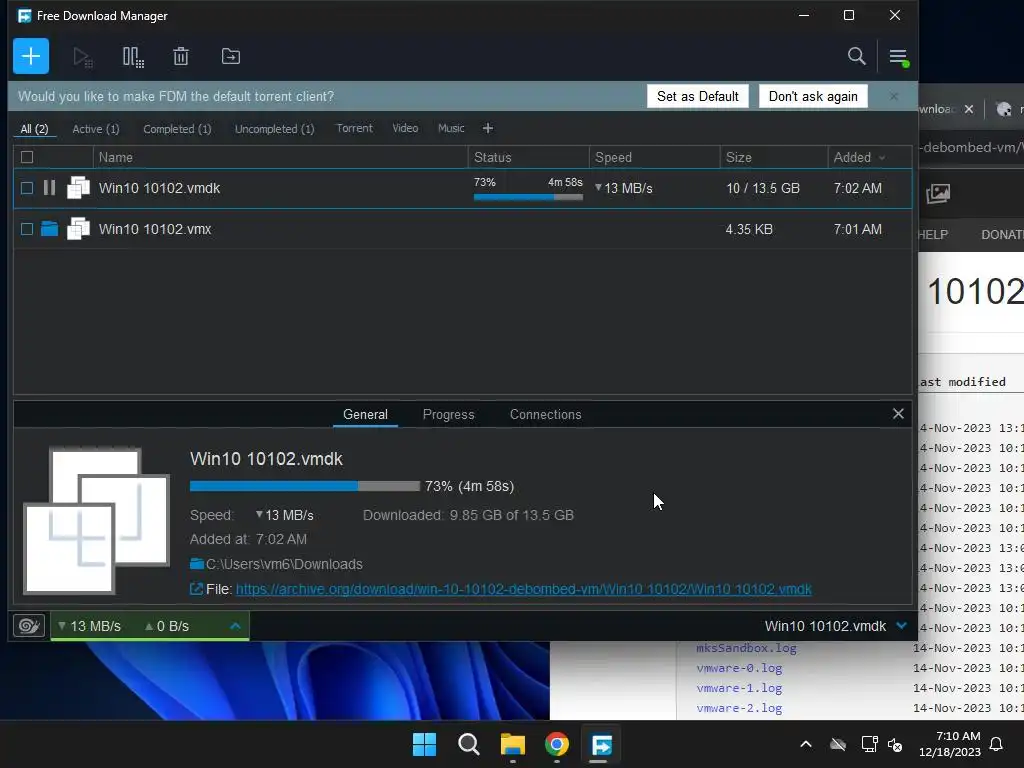Viewport: 1024px width, 768px height.
Task: Click the upload speed 0 B/s status indicator
Action: tap(167, 626)
